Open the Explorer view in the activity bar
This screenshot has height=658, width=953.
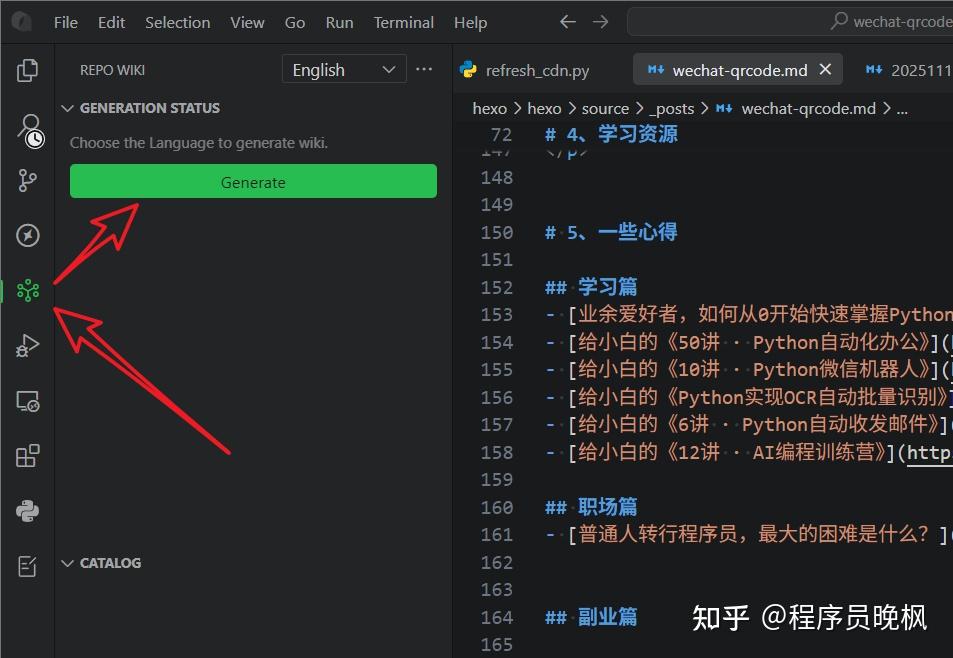[27, 70]
